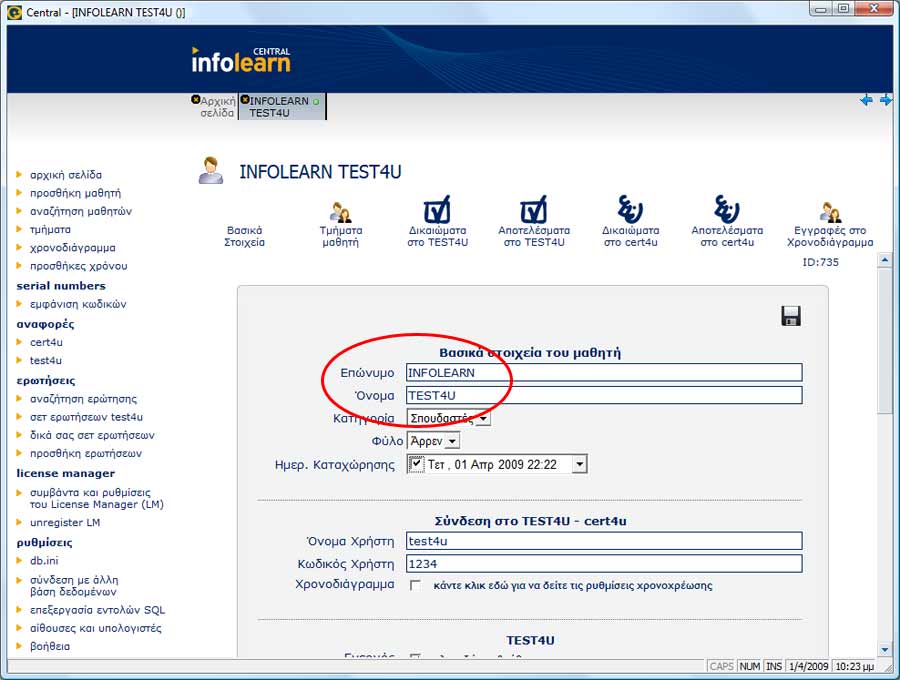Click the right blue navigation arrow
The height and width of the screenshot is (680, 900).
(x=886, y=100)
